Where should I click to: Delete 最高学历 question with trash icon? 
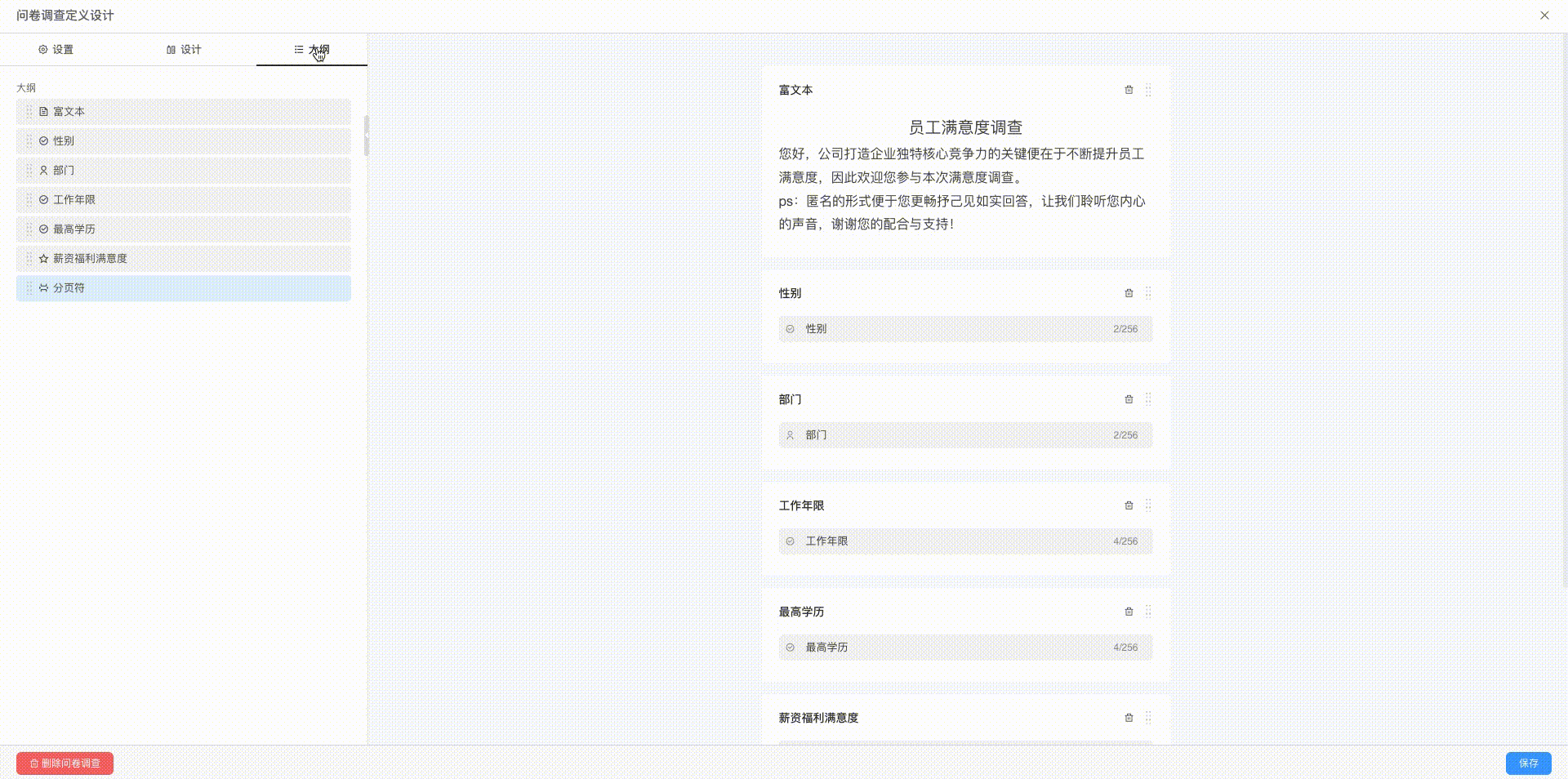point(1129,612)
